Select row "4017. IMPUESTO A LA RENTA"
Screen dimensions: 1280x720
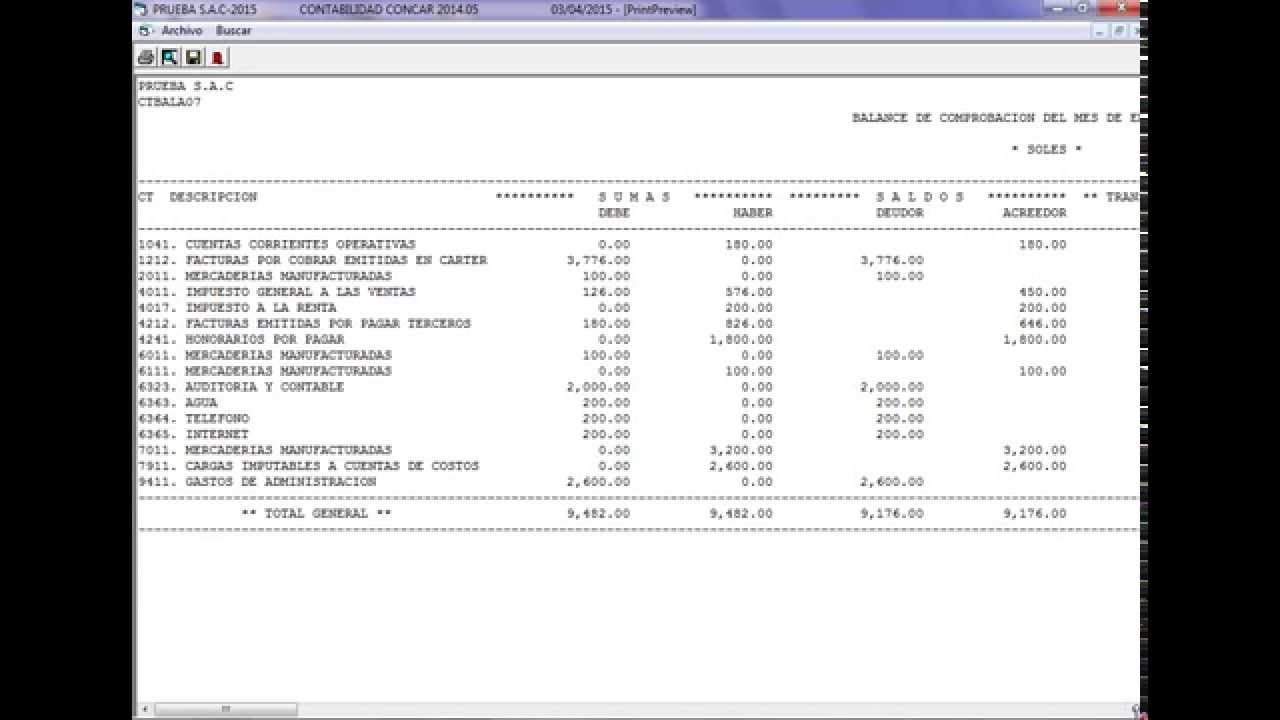(x=602, y=308)
